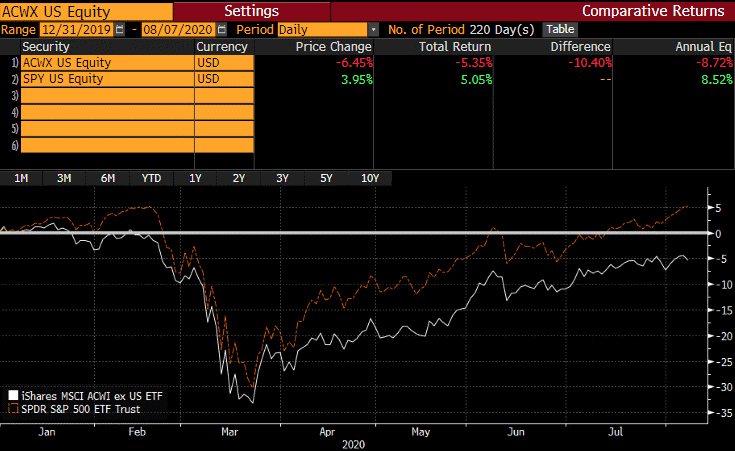Select the Comparative Returns header tab
Screen dimensions: 735x451
pyautogui.click(x=653, y=11)
